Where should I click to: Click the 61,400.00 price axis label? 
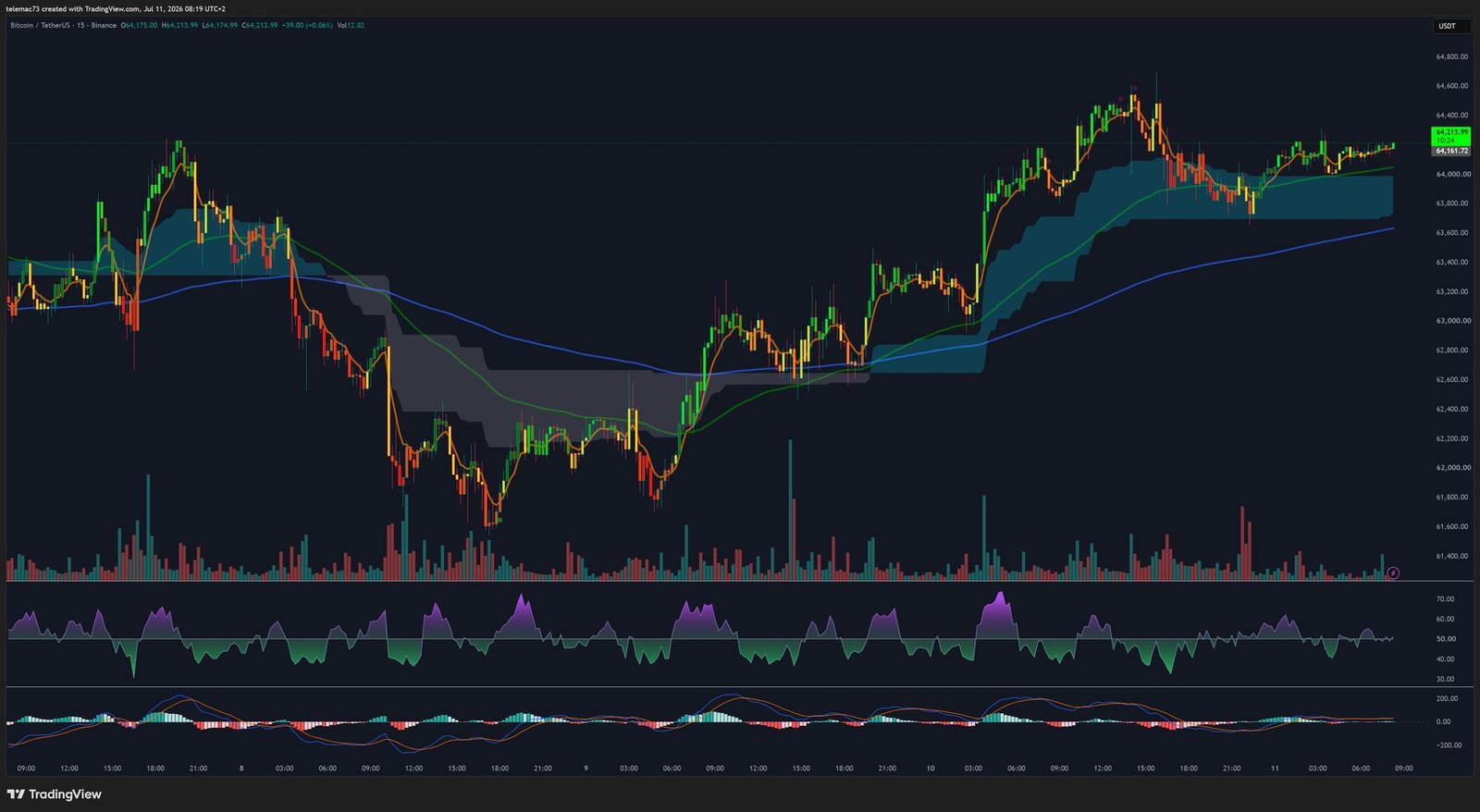[x=1451, y=556]
